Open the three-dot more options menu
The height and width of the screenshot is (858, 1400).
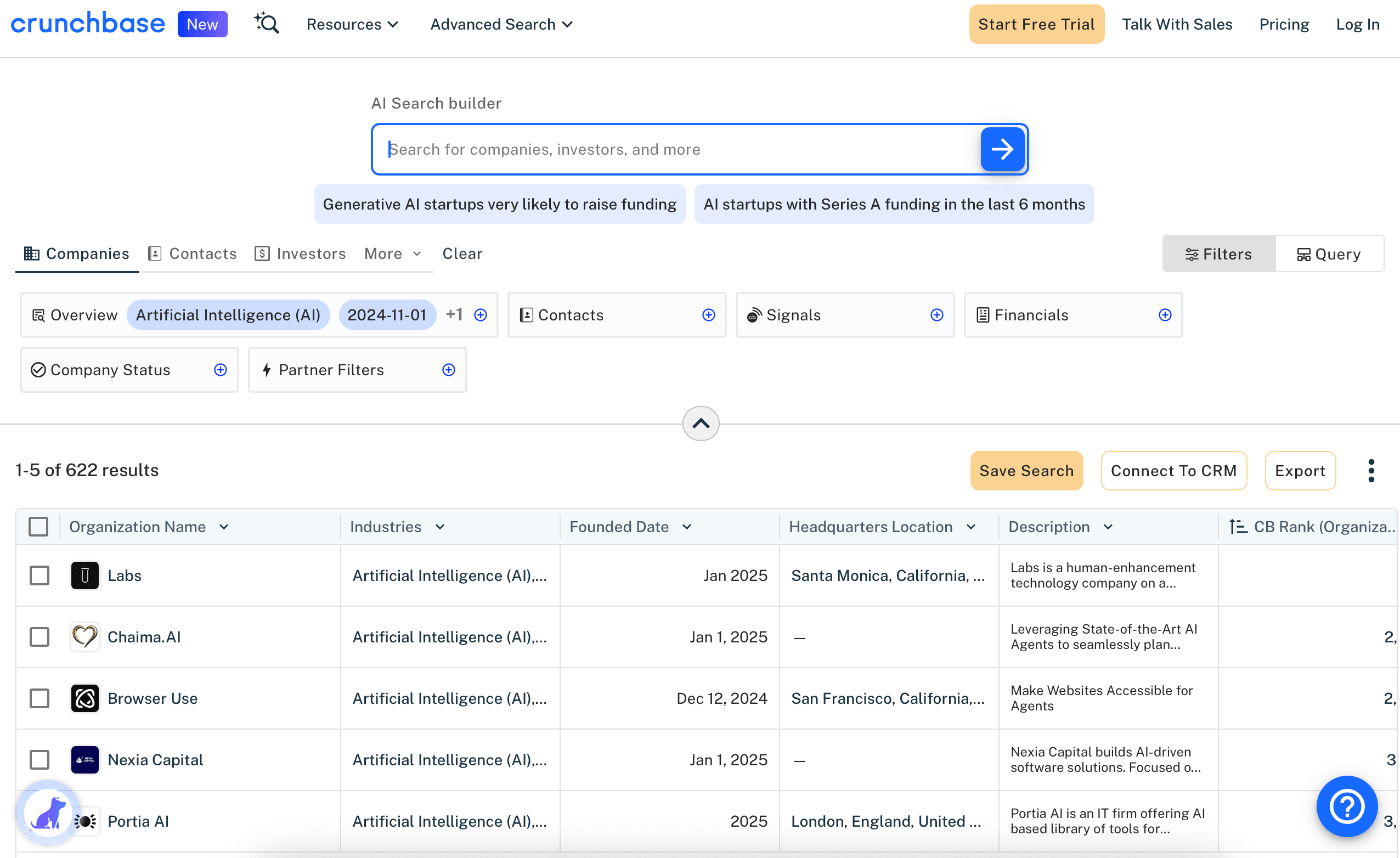tap(1371, 471)
